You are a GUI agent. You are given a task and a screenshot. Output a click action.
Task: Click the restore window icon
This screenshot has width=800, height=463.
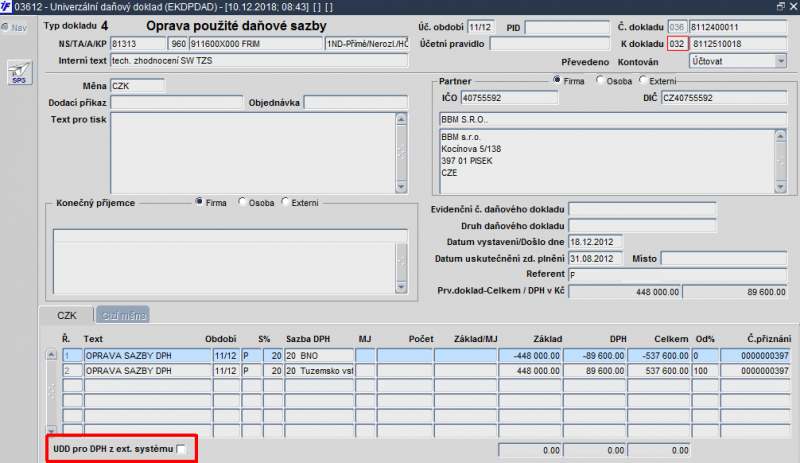[x=781, y=6]
